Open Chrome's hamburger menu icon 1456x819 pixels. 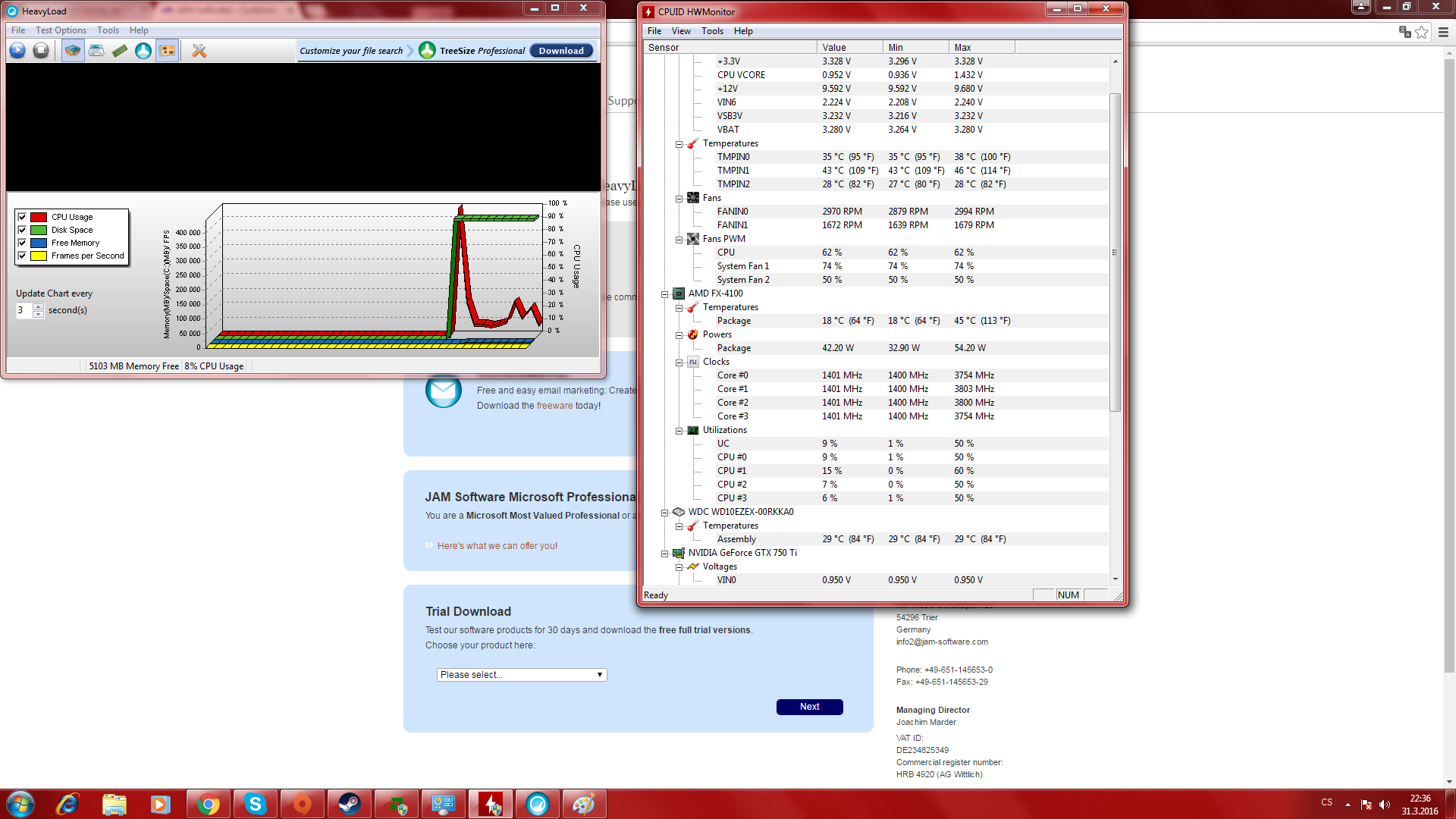coord(1443,32)
